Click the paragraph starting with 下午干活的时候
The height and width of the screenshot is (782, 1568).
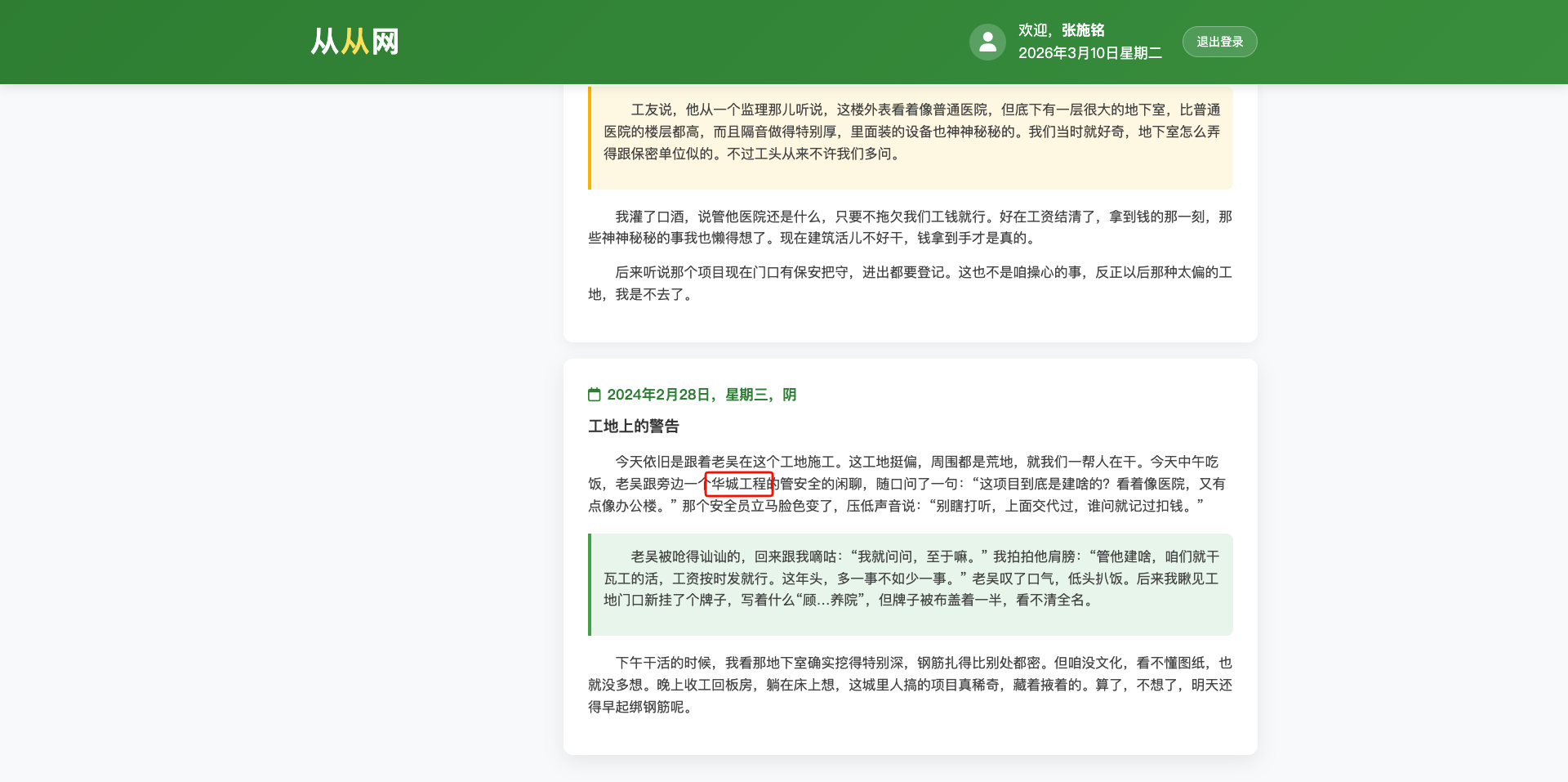point(909,685)
